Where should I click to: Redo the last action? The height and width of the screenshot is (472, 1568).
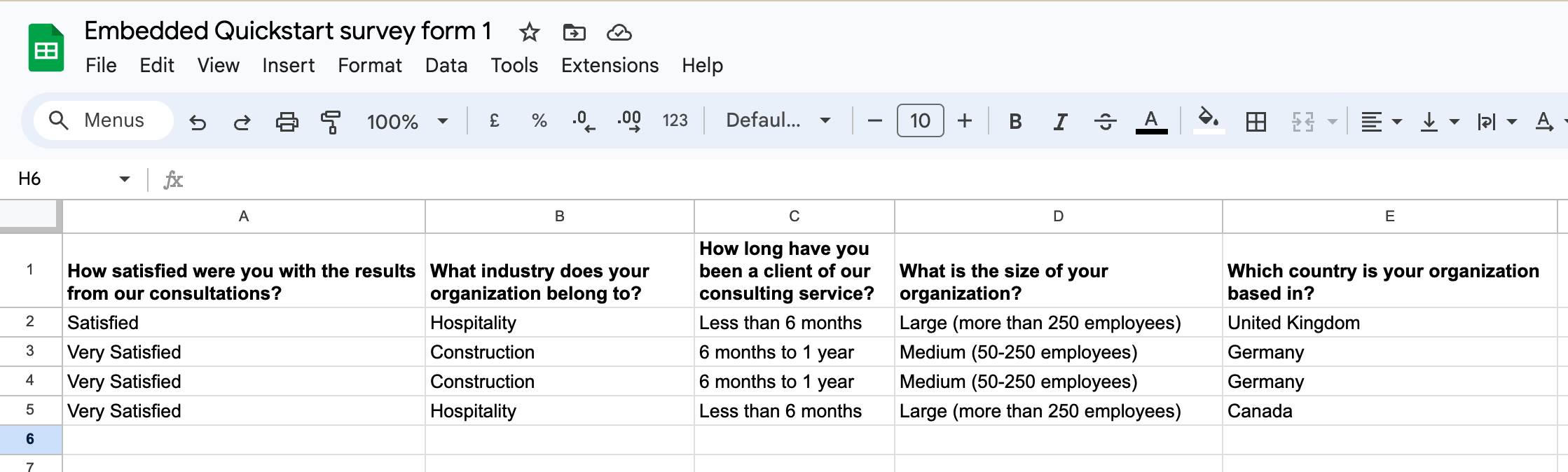(x=242, y=120)
